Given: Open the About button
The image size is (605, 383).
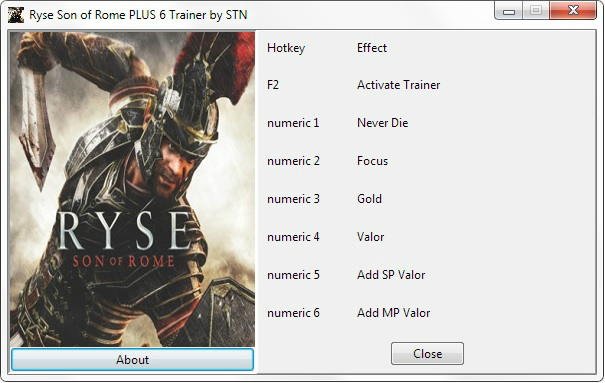Looking at the screenshot, I should 132,359.
